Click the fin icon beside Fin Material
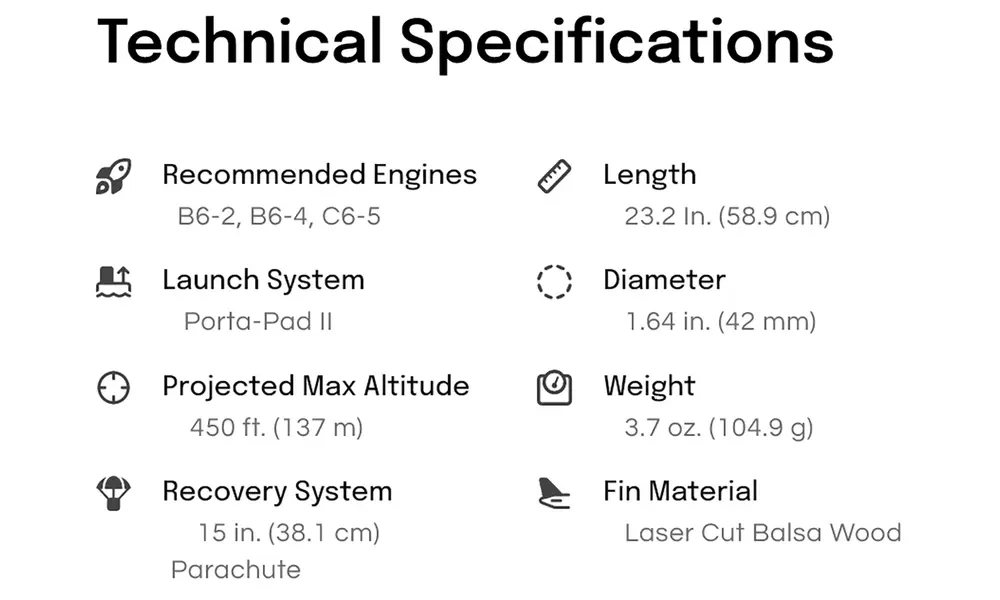1000x600 pixels. 554,493
